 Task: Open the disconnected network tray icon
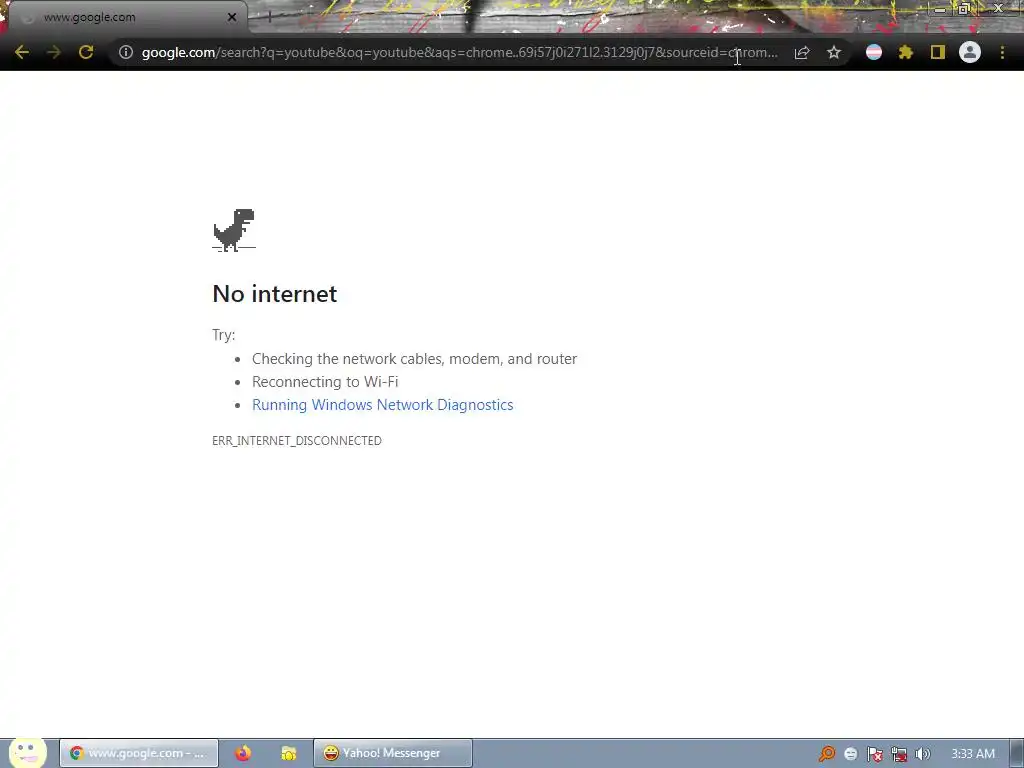(x=899, y=754)
